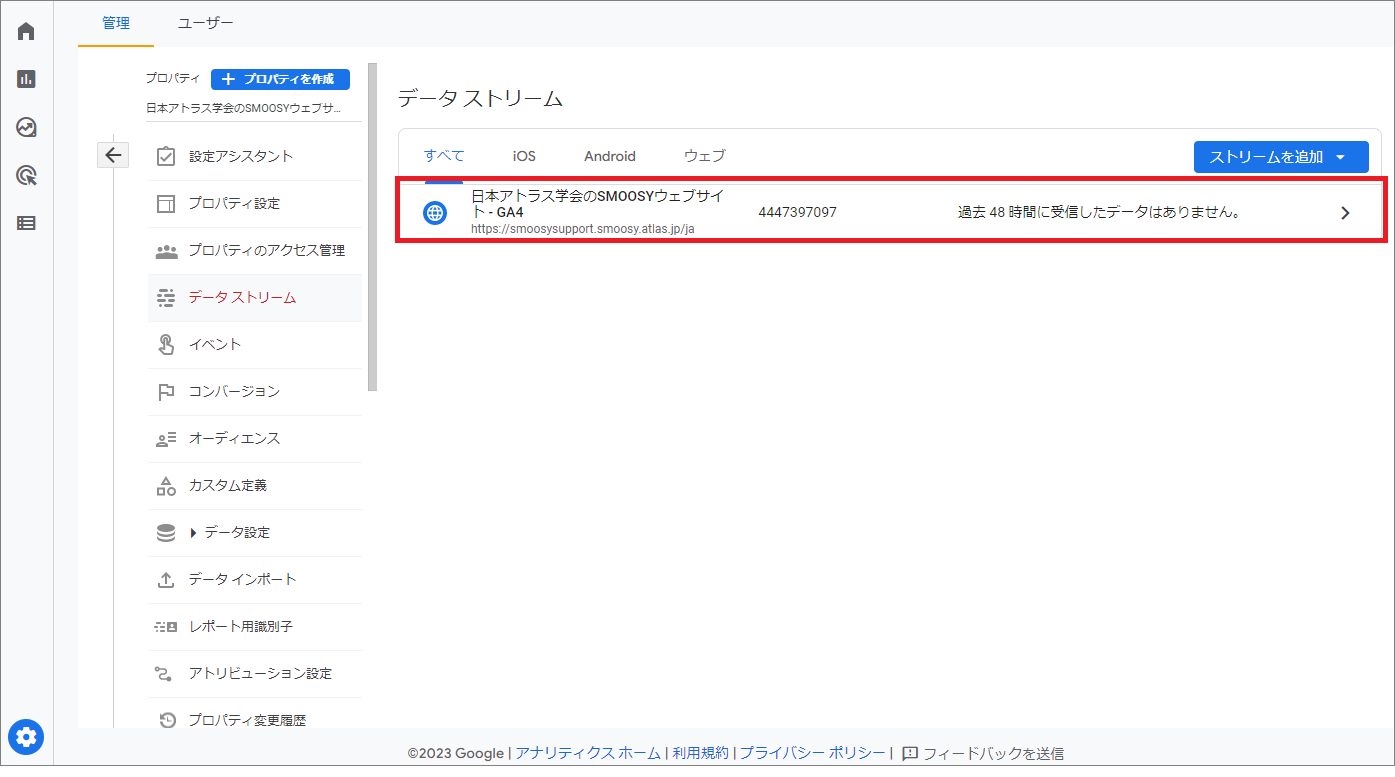
Task: Select the ウェブ stream filter tab
Action: (x=705, y=156)
